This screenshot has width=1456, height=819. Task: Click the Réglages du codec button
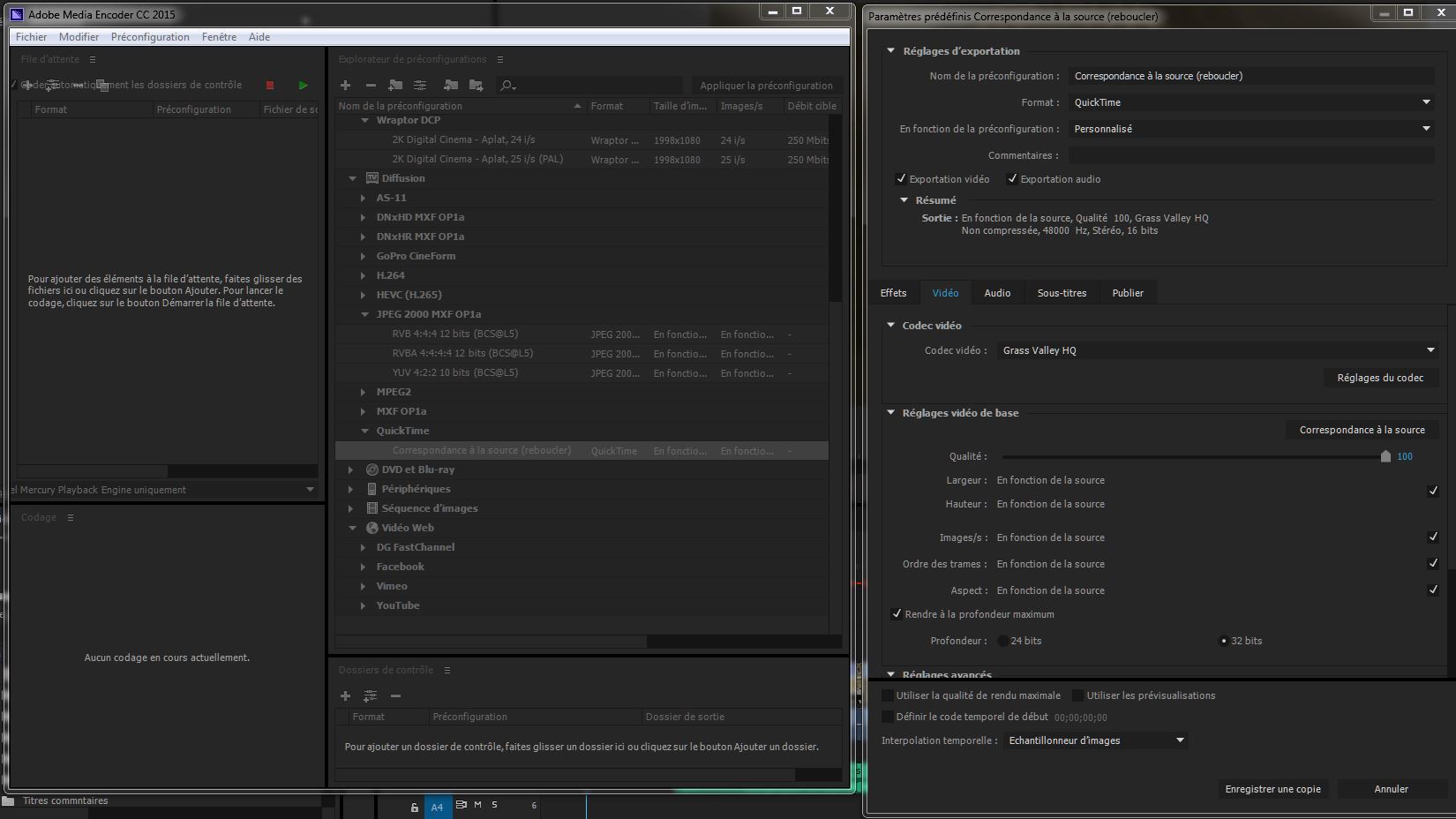(x=1380, y=378)
